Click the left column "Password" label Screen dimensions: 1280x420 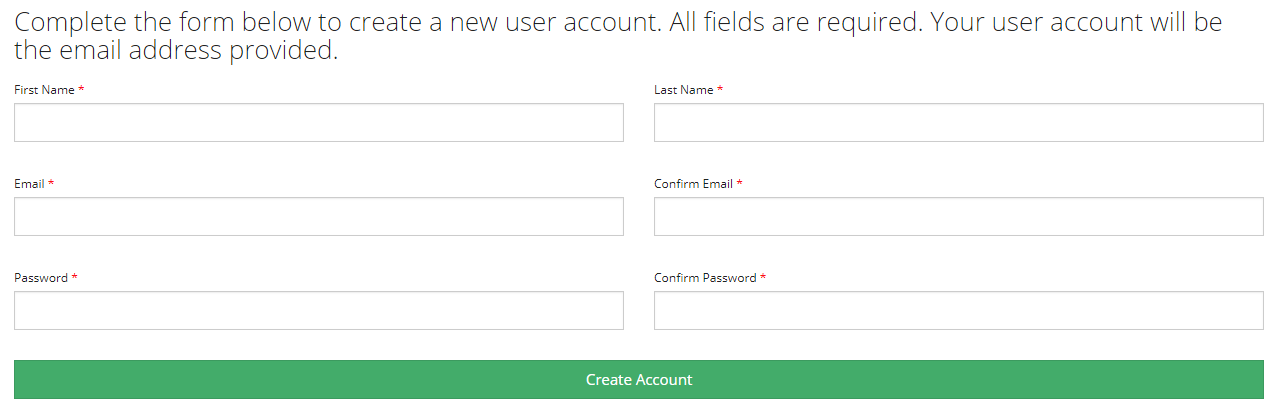point(40,278)
